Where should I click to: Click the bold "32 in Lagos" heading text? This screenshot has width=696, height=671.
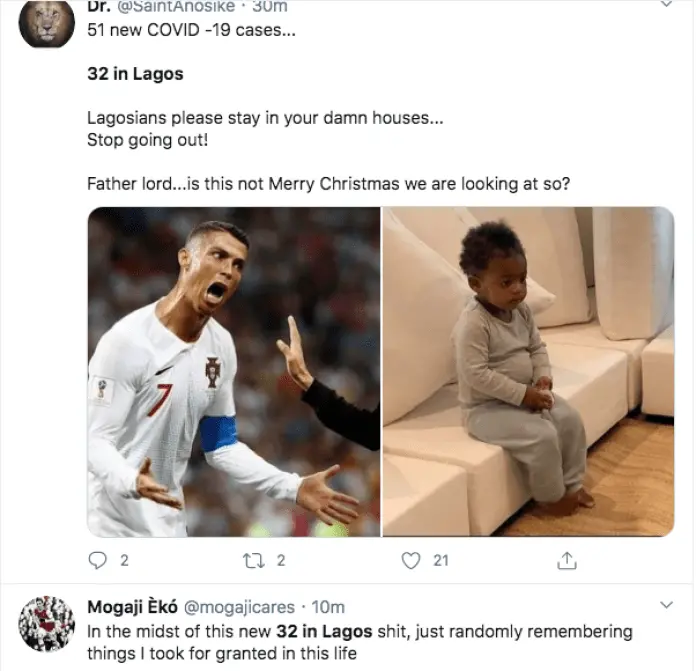tap(135, 74)
